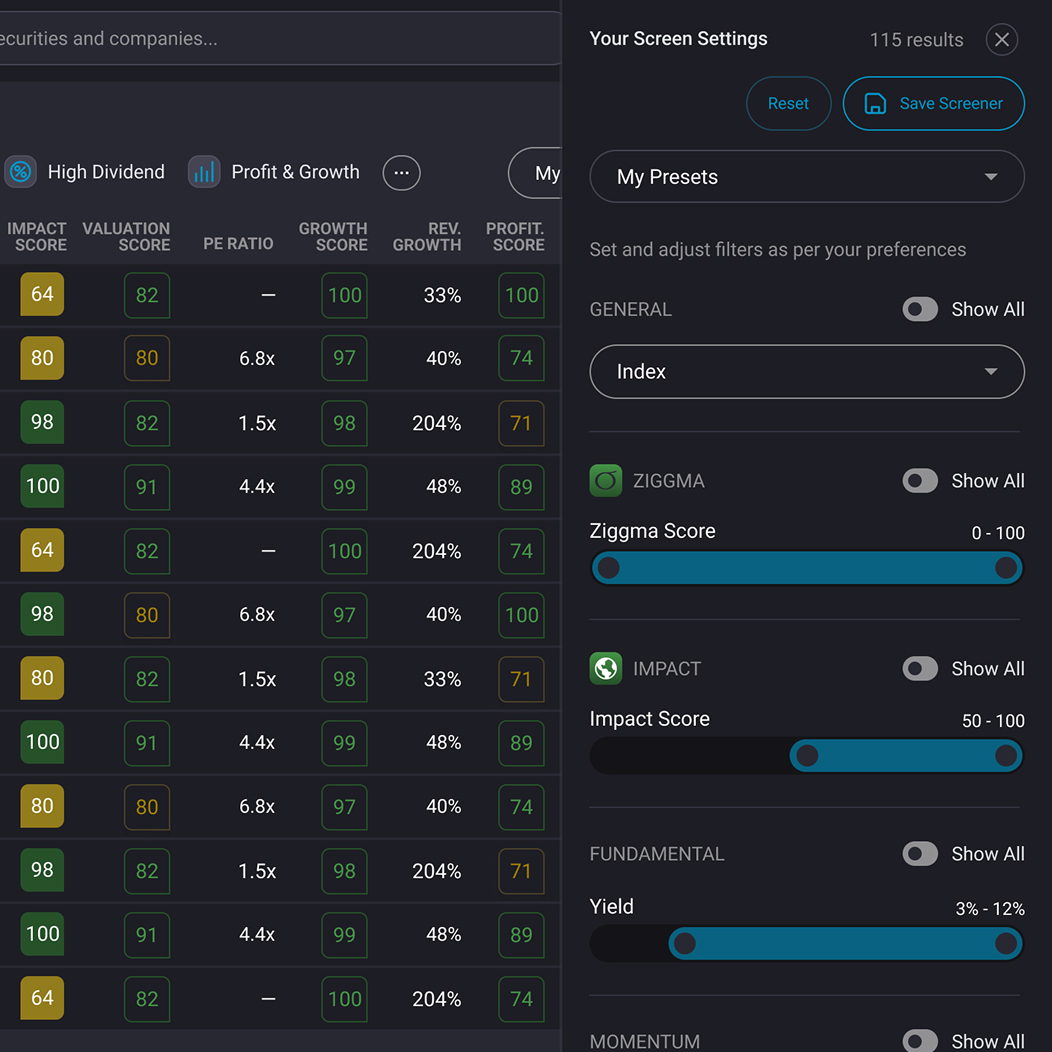Expand the Index filter dropdown

pos(806,371)
